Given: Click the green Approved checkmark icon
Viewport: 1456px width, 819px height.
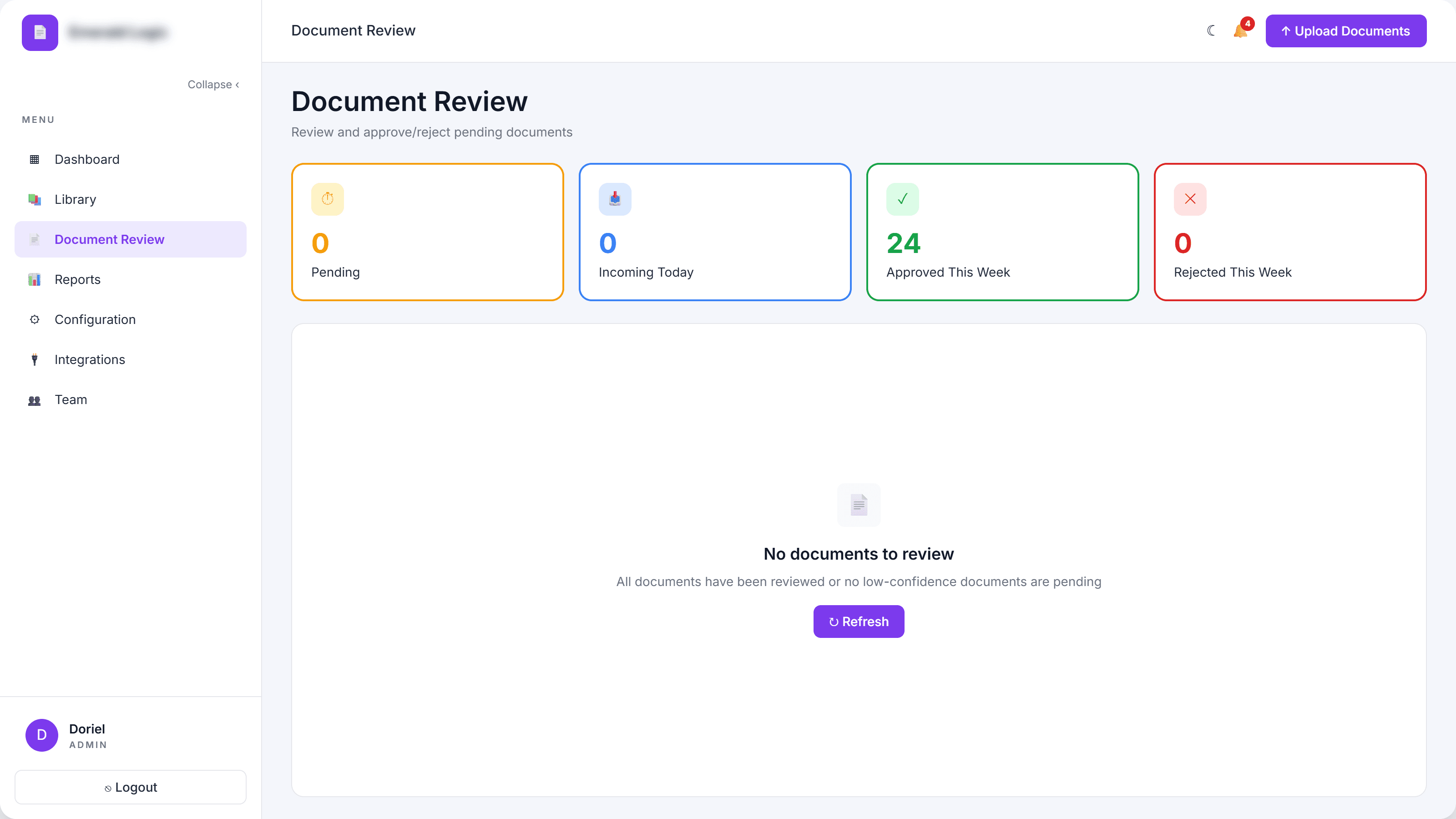Looking at the screenshot, I should coord(903,199).
